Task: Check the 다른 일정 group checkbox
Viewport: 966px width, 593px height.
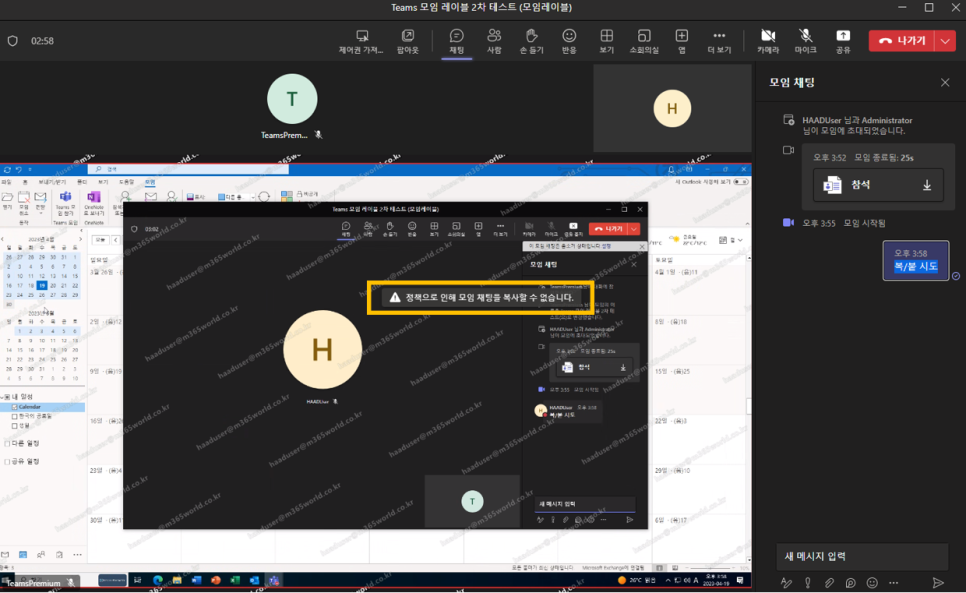Action: coord(7,443)
